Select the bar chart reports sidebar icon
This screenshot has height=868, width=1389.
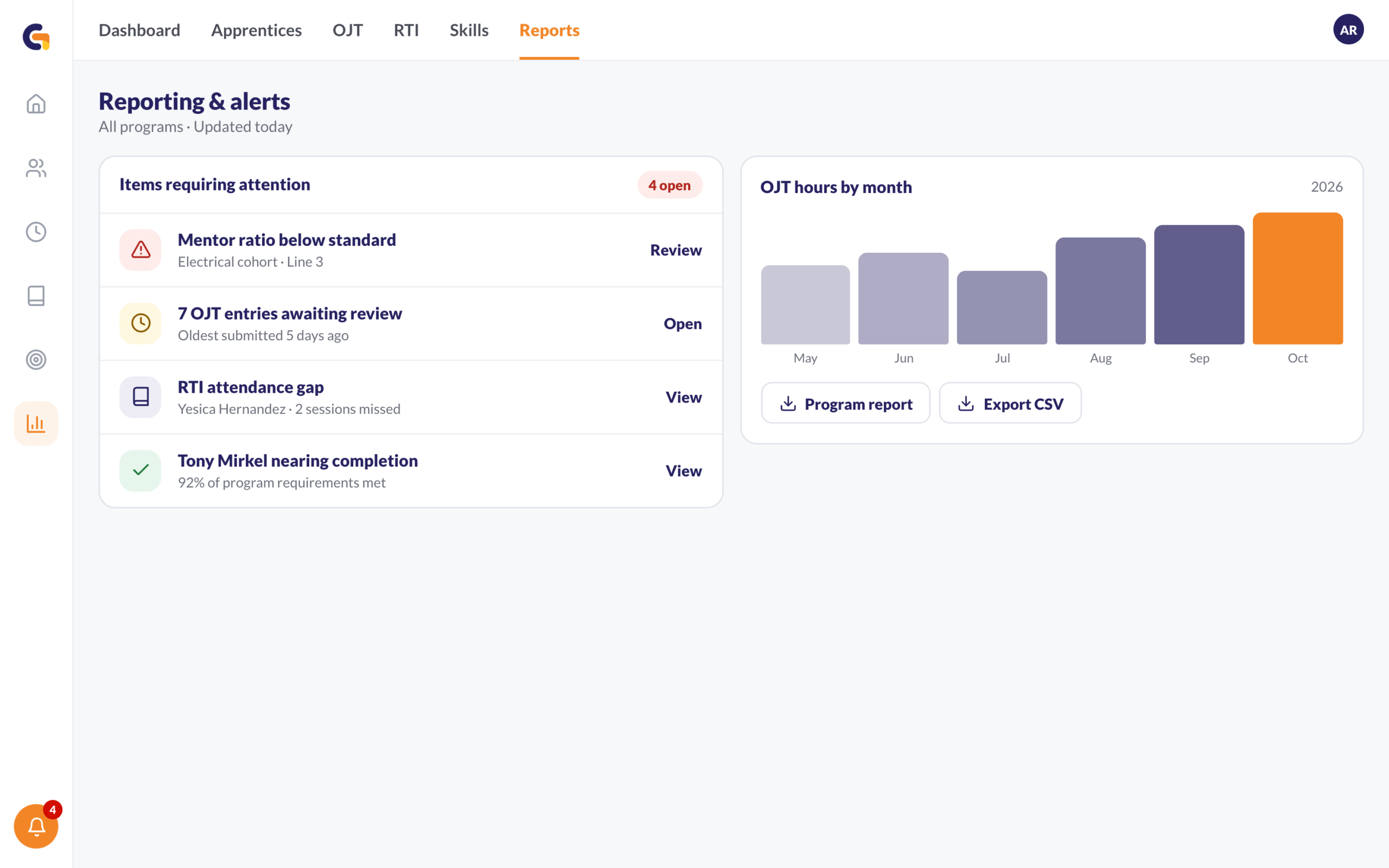pos(36,424)
